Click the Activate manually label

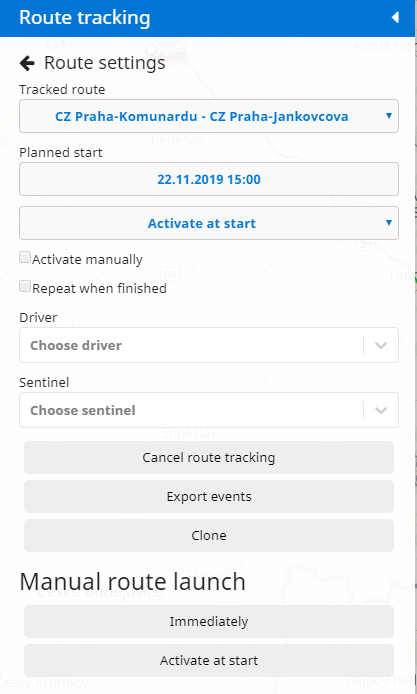[x=88, y=259]
